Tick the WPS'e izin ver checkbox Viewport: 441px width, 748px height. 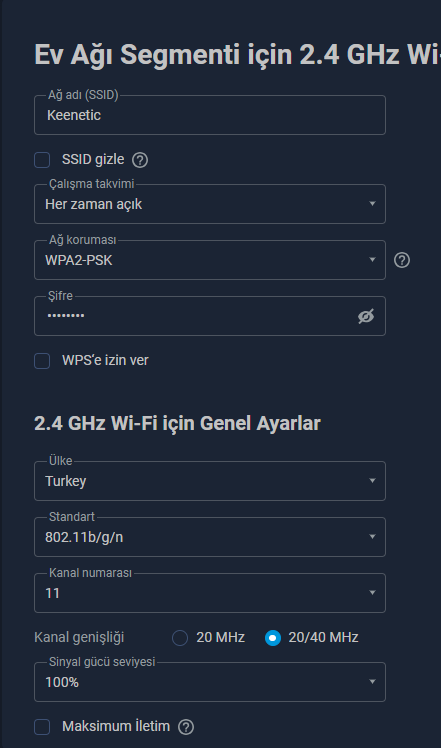(x=42, y=361)
